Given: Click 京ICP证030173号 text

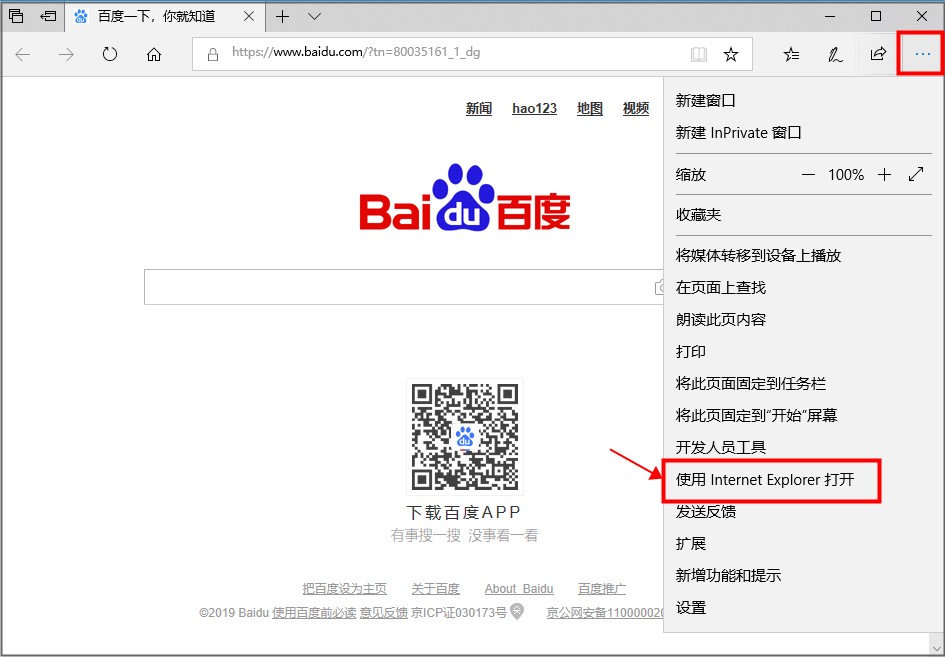Looking at the screenshot, I should [459, 613].
